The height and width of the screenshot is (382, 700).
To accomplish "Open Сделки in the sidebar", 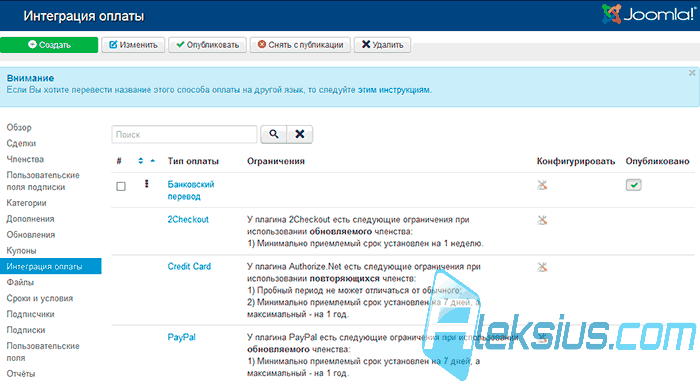I will [21, 143].
